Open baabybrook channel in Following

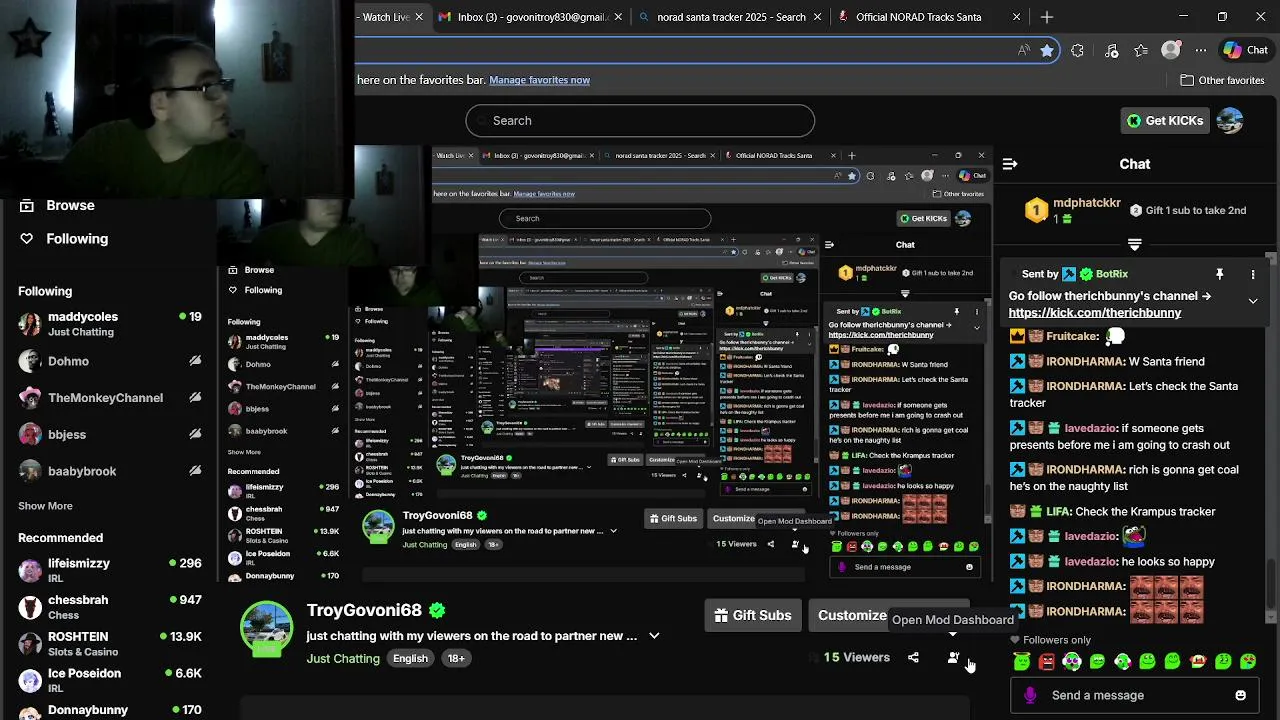pyautogui.click(x=110, y=471)
